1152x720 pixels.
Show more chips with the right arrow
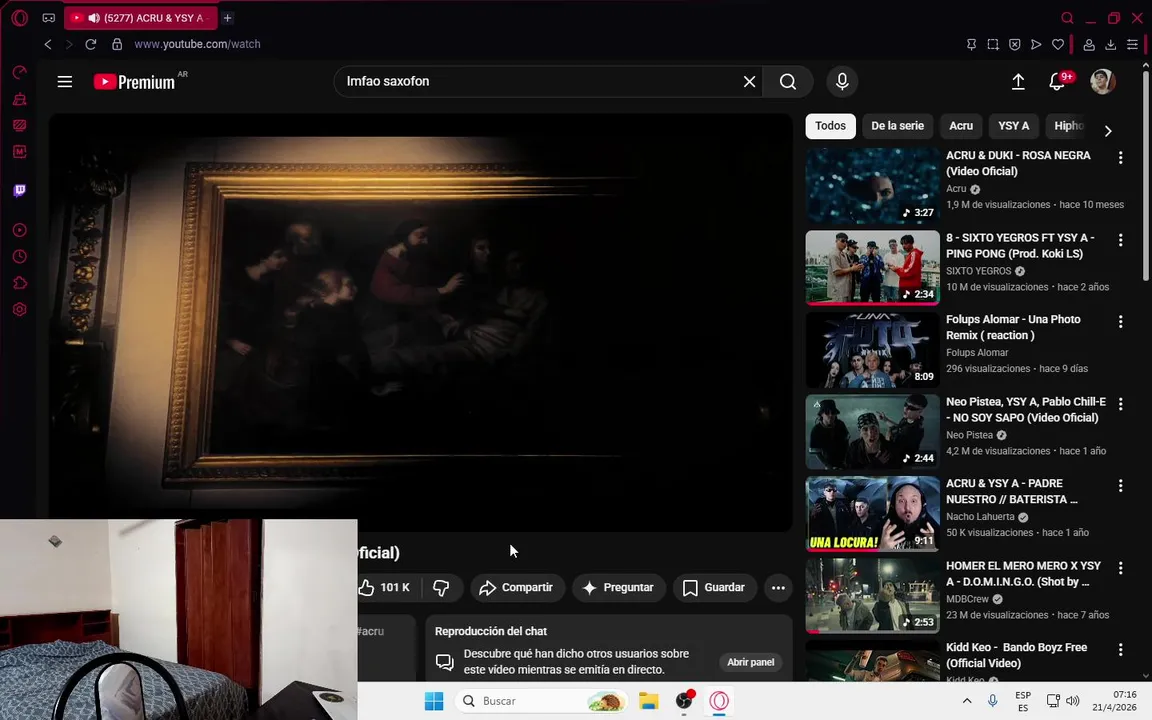pos(1108,131)
